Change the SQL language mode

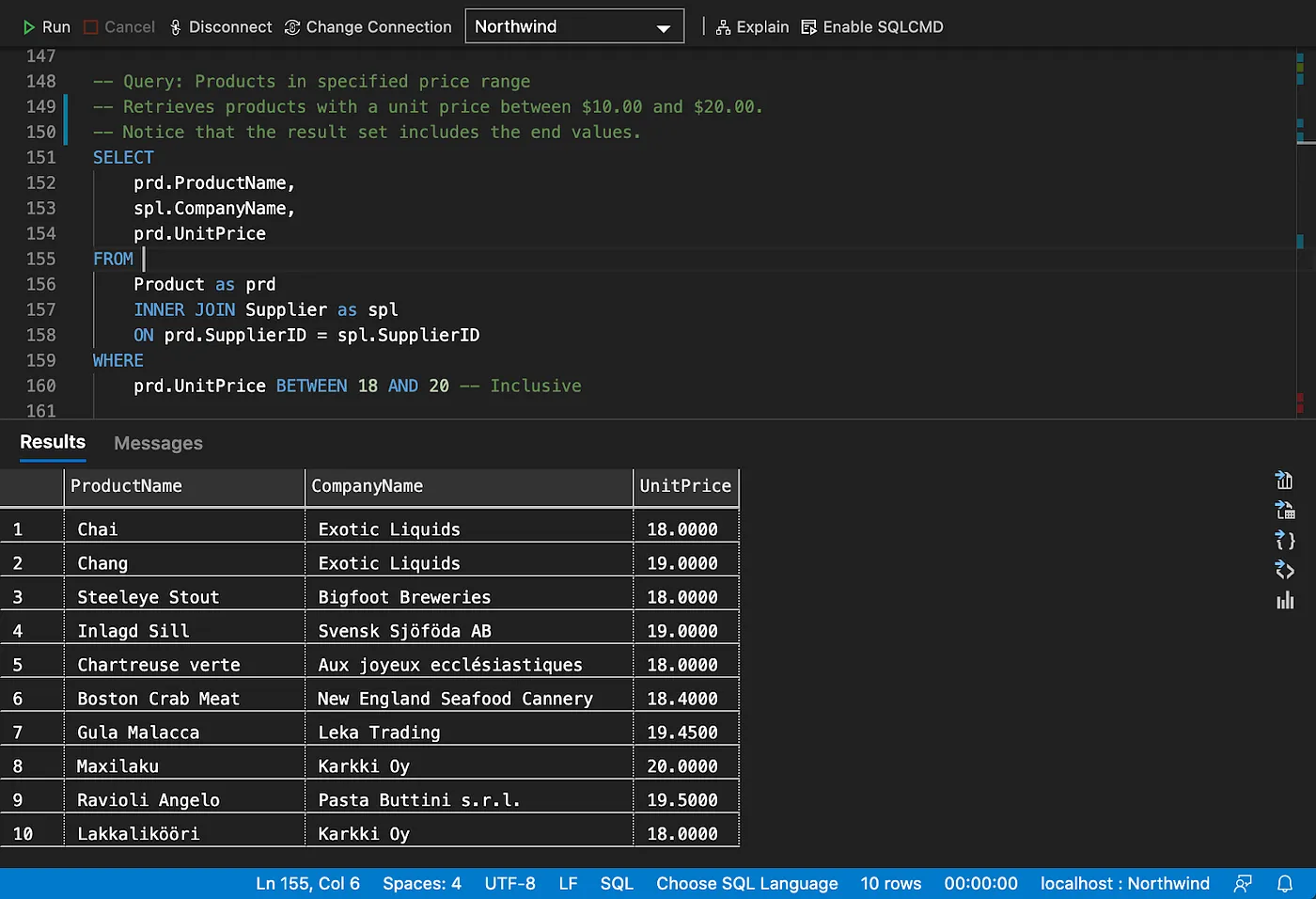point(617,884)
